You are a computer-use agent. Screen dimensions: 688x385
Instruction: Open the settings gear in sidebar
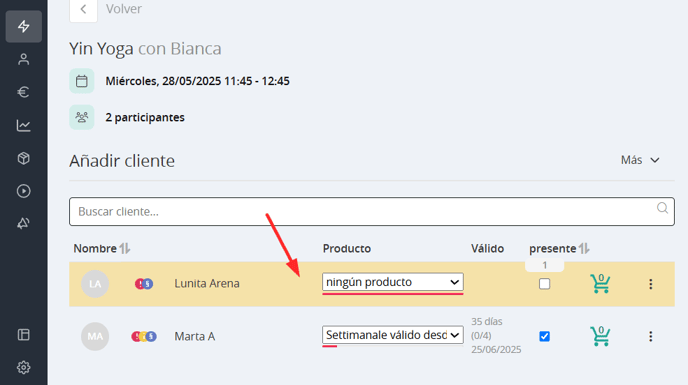tap(24, 367)
